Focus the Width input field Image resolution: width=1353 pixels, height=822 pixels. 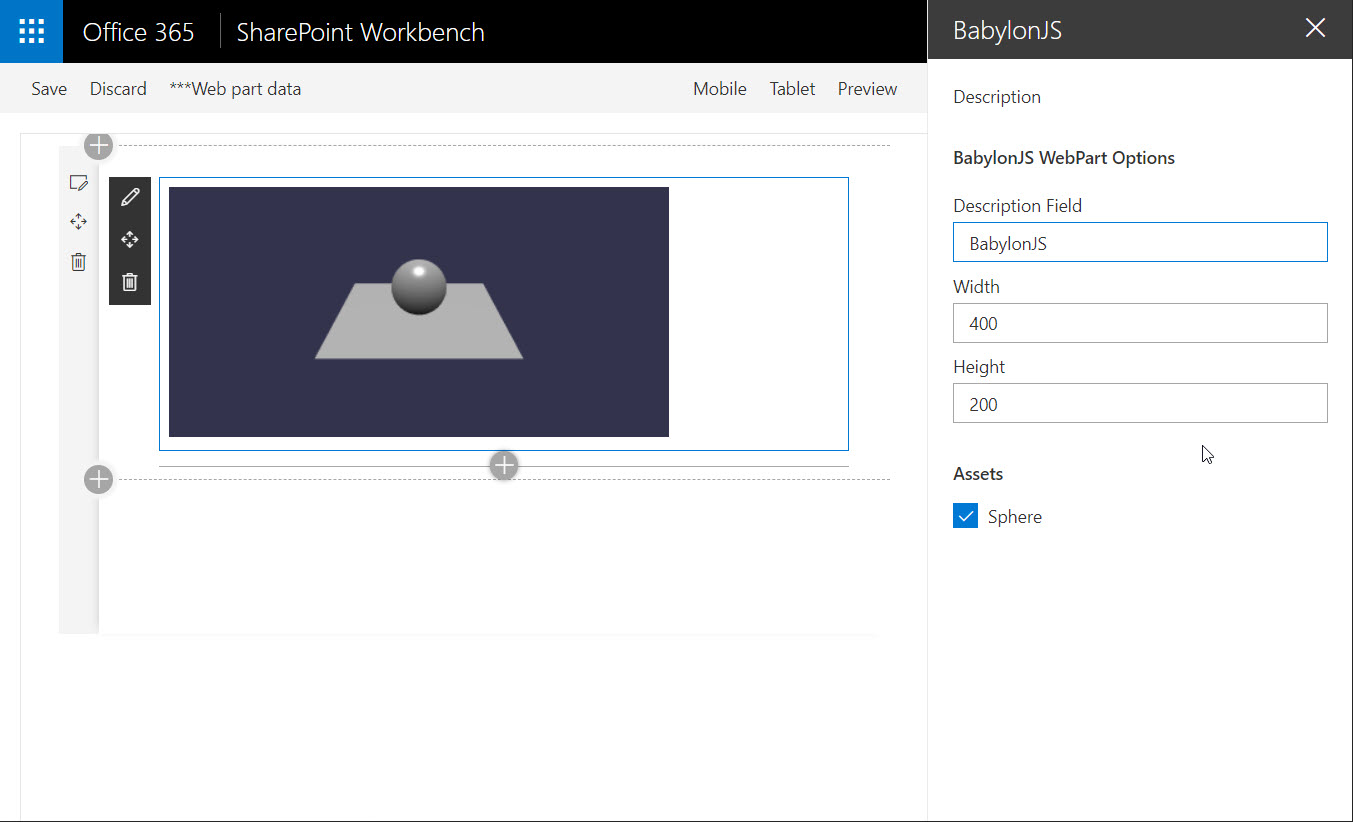1140,323
